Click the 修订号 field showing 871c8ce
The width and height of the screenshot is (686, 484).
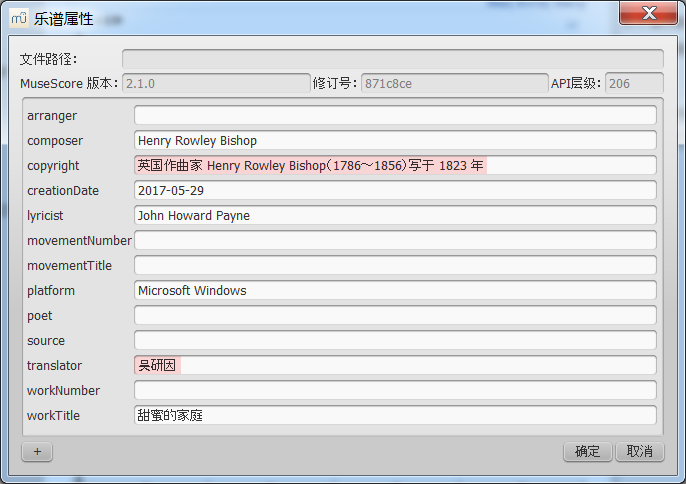[454, 84]
